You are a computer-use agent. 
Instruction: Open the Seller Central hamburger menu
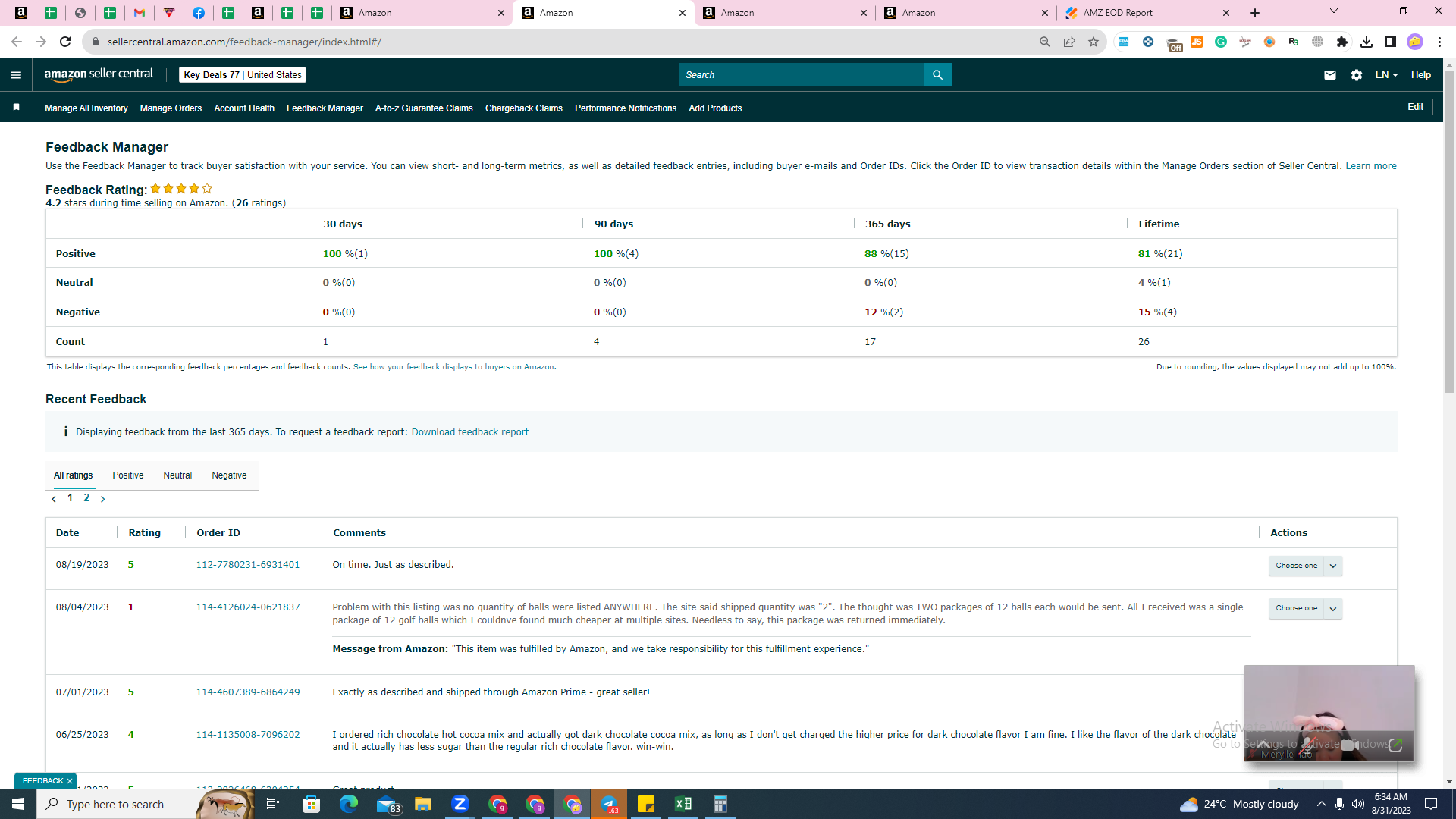click(x=16, y=75)
